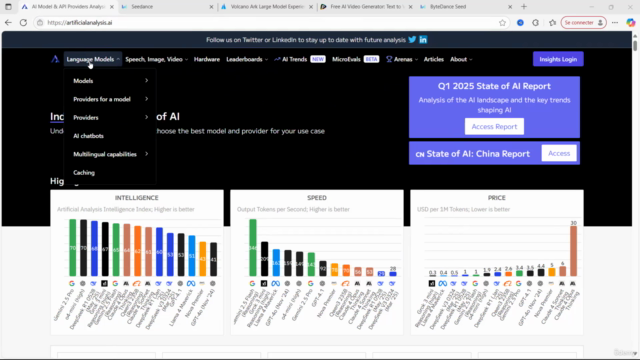Close the ByteDance Seed tab

click(510, 7)
